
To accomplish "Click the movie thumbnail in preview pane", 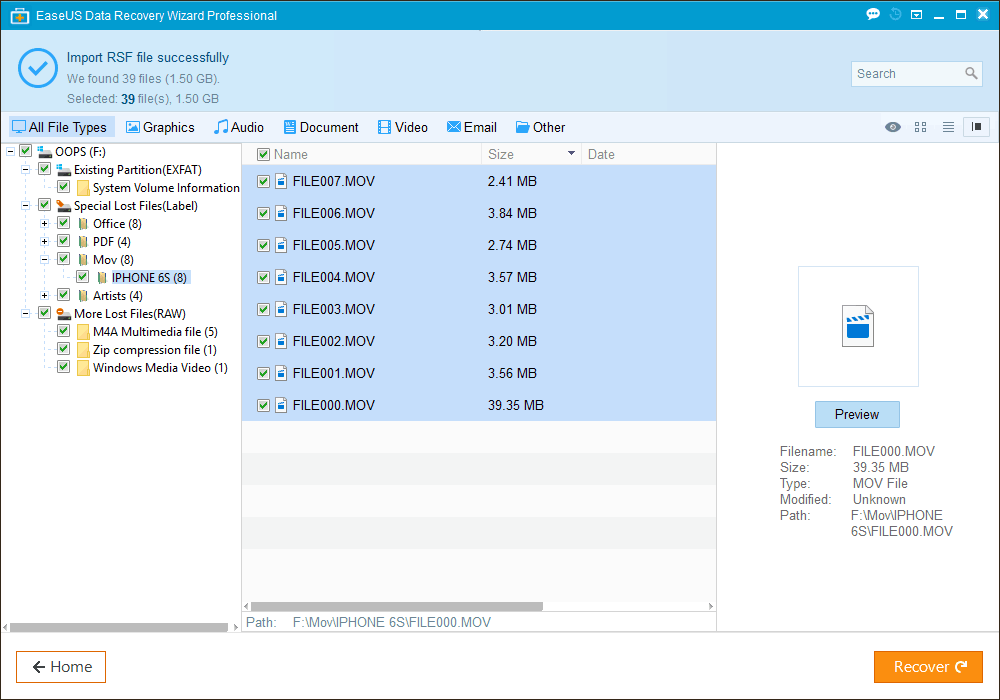I will pyautogui.click(x=858, y=326).
